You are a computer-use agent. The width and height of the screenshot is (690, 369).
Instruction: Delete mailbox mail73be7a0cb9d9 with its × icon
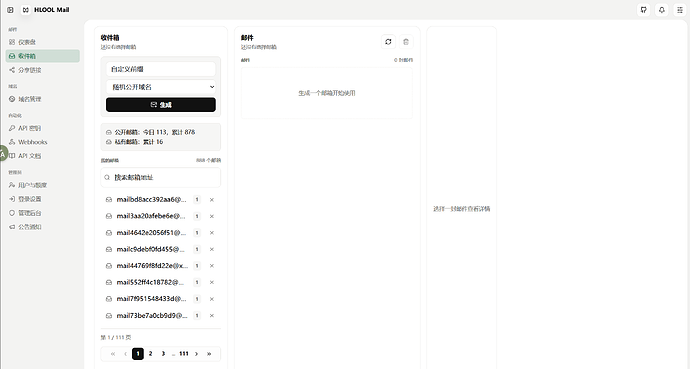click(x=212, y=315)
